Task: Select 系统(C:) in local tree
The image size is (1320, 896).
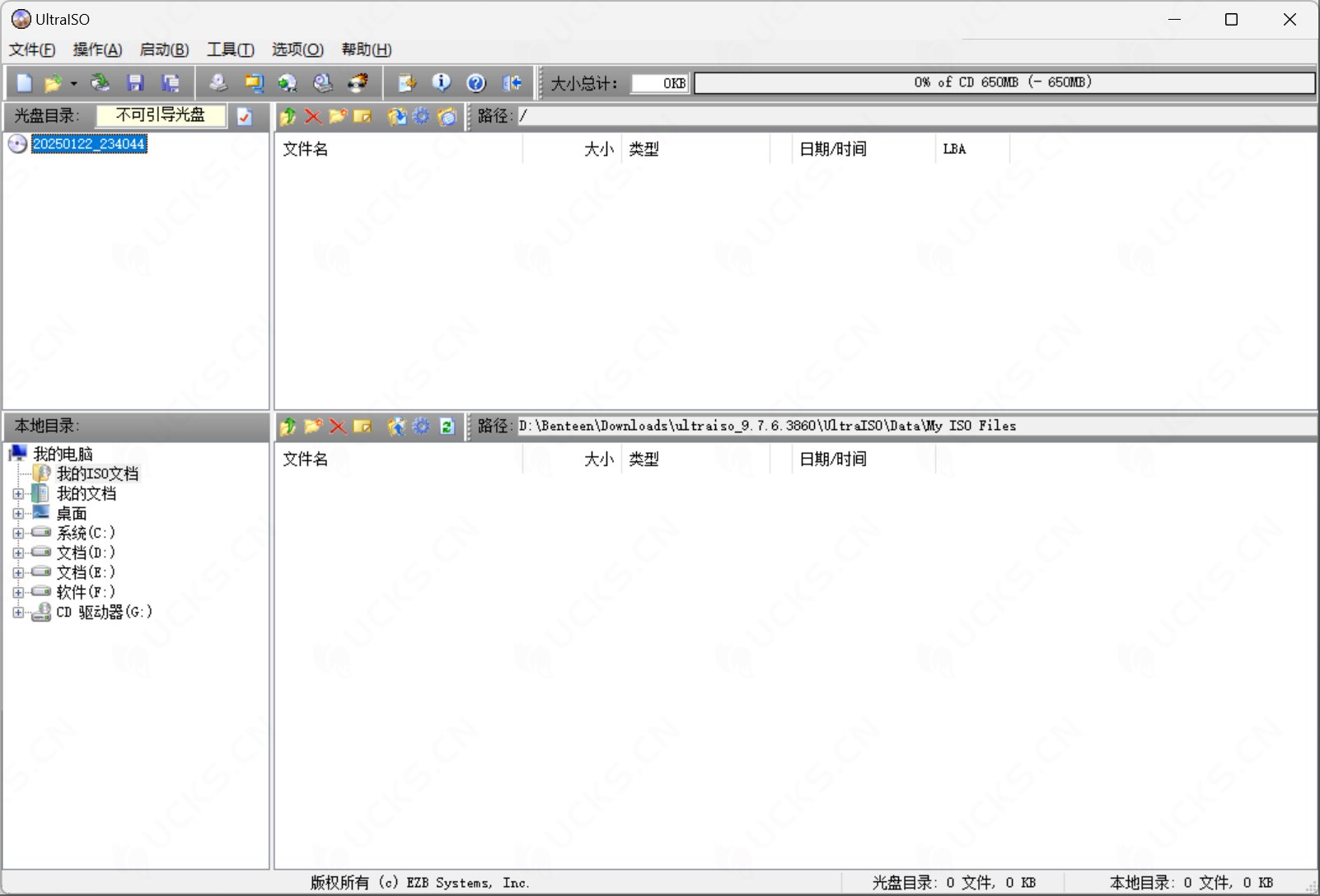Action: point(86,533)
